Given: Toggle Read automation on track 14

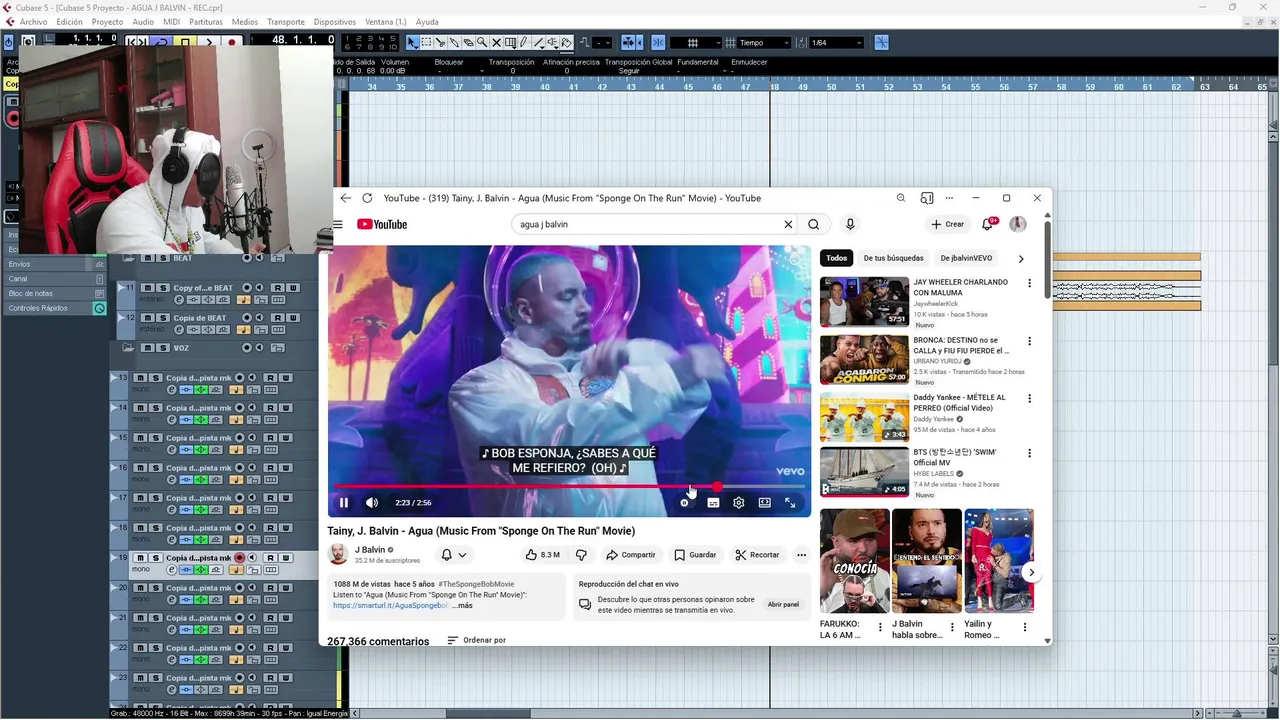Looking at the screenshot, I should click(270, 408).
